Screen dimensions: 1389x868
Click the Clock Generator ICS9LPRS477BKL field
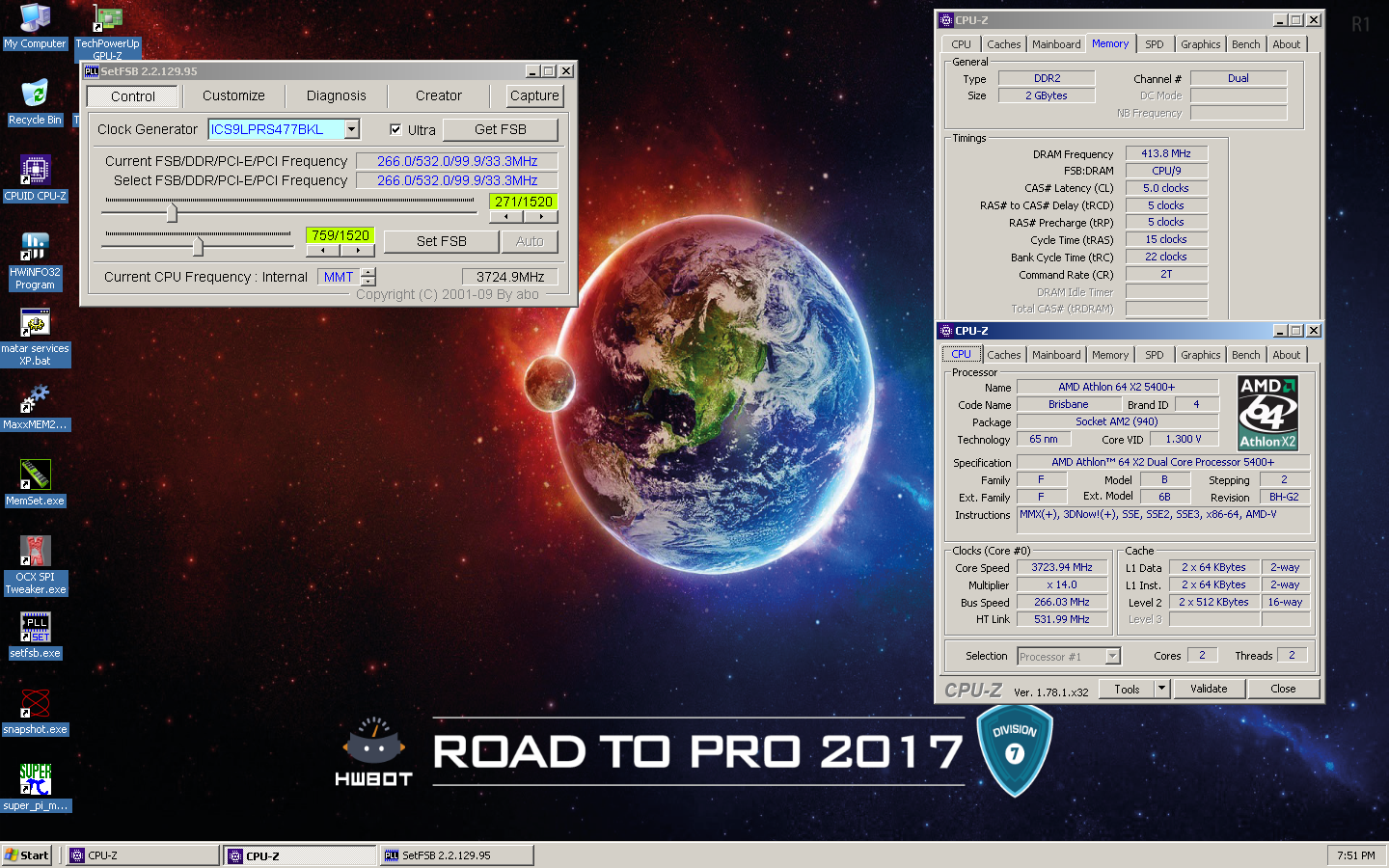[277, 129]
